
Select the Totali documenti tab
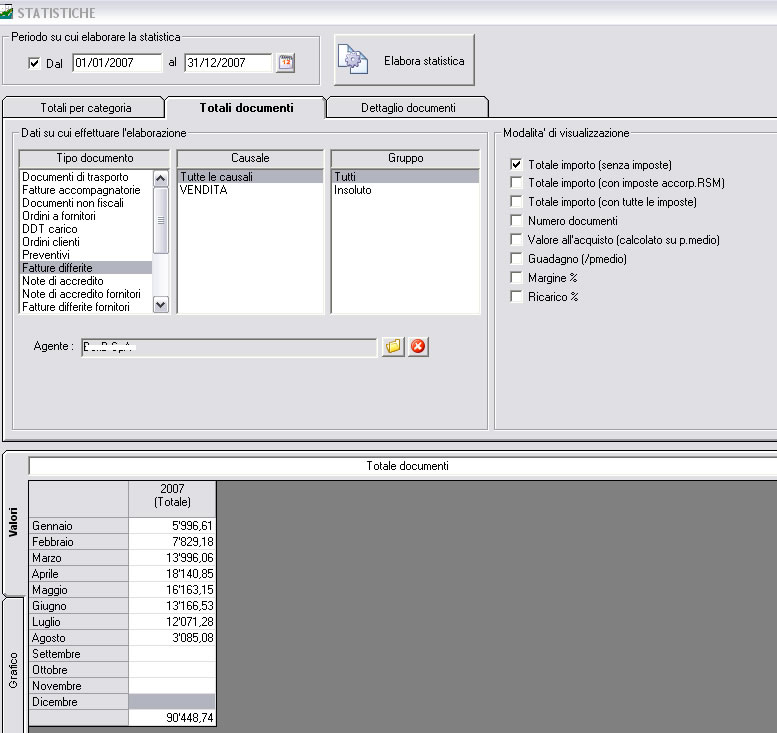click(246, 107)
